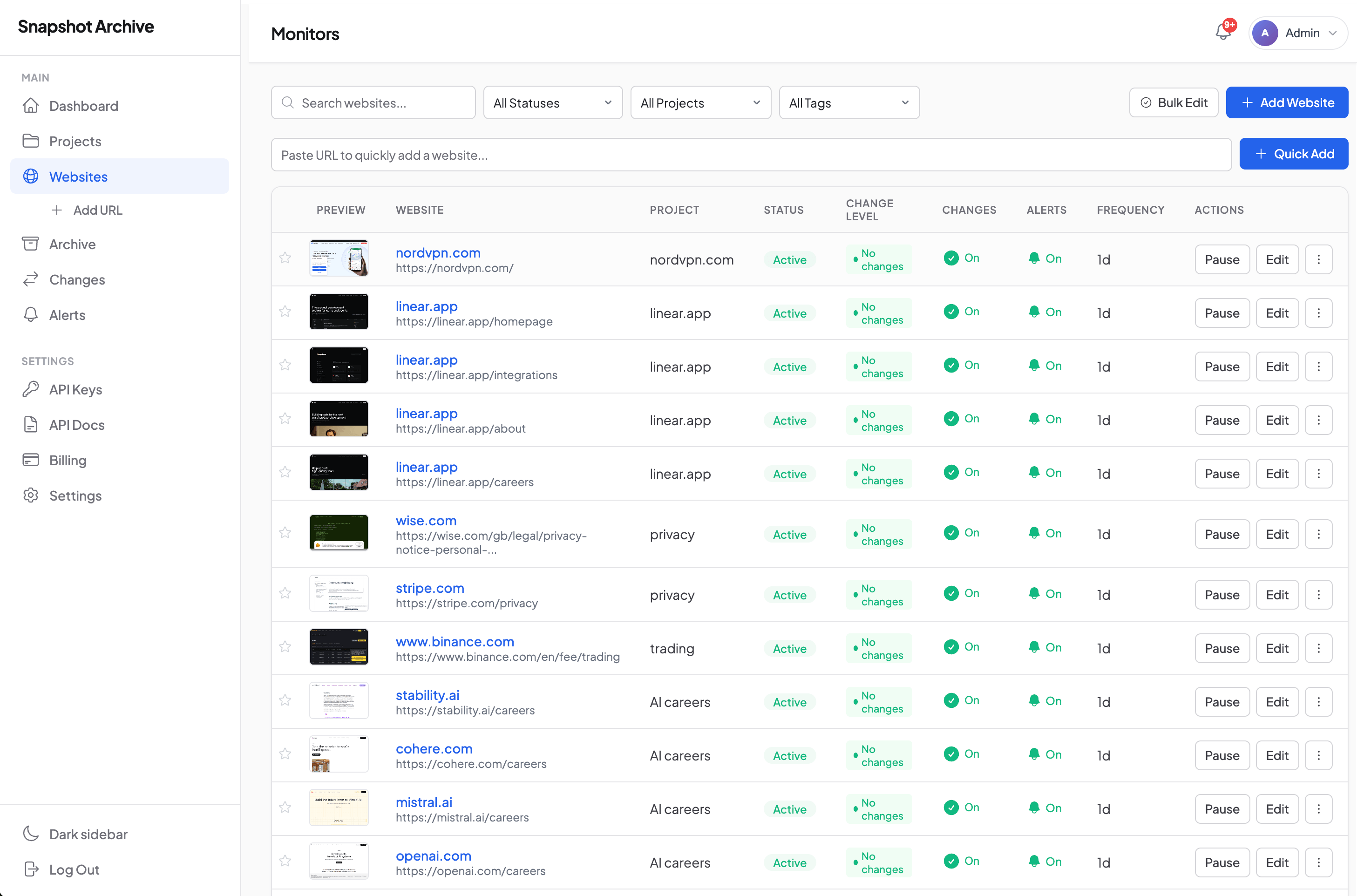This screenshot has width=1357, height=896.
Task: Star the stability.ai row
Action: pyautogui.click(x=285, y=701)
